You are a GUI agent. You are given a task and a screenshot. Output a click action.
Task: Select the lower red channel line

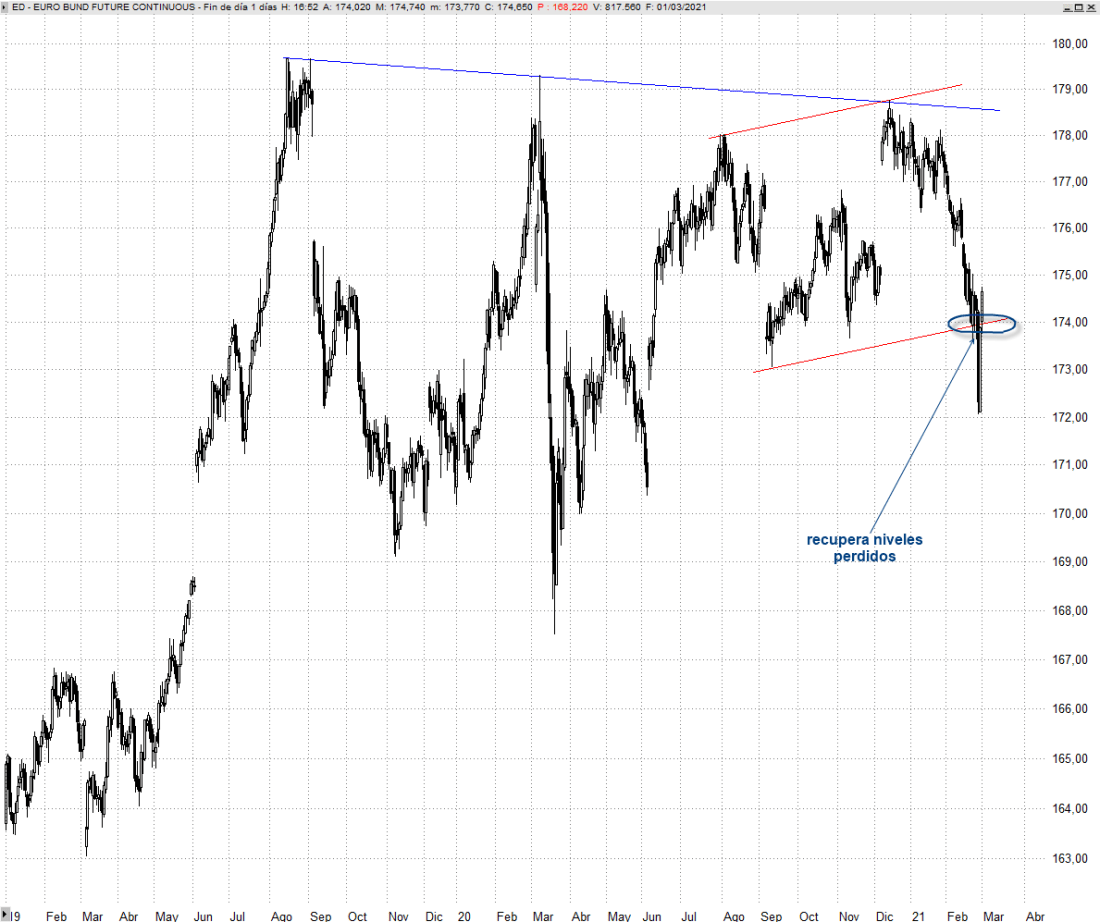pyautogui.click(x=850, y=352)
